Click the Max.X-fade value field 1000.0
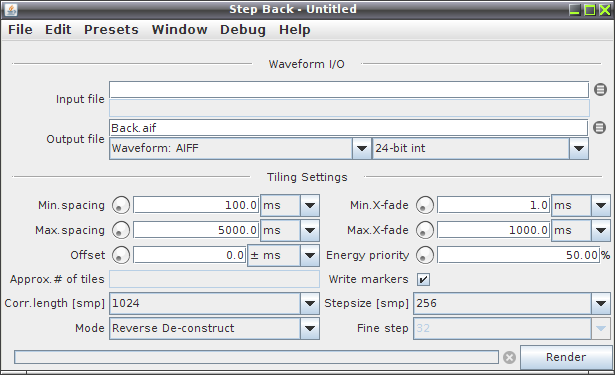615x375 pixels. [493, 230]
